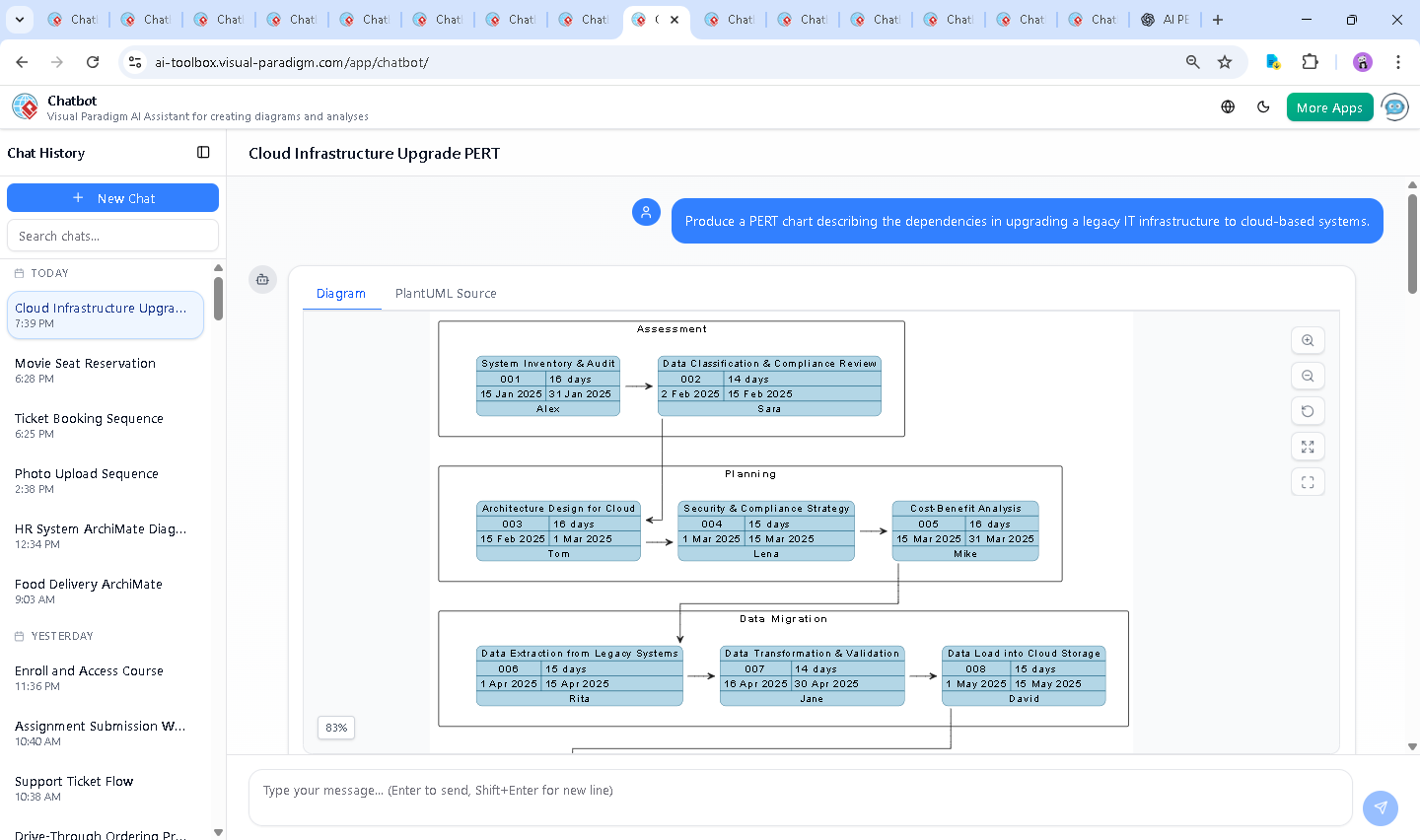
Task: Bookmark this page with star icon
Action: [x=1225, y=62]
